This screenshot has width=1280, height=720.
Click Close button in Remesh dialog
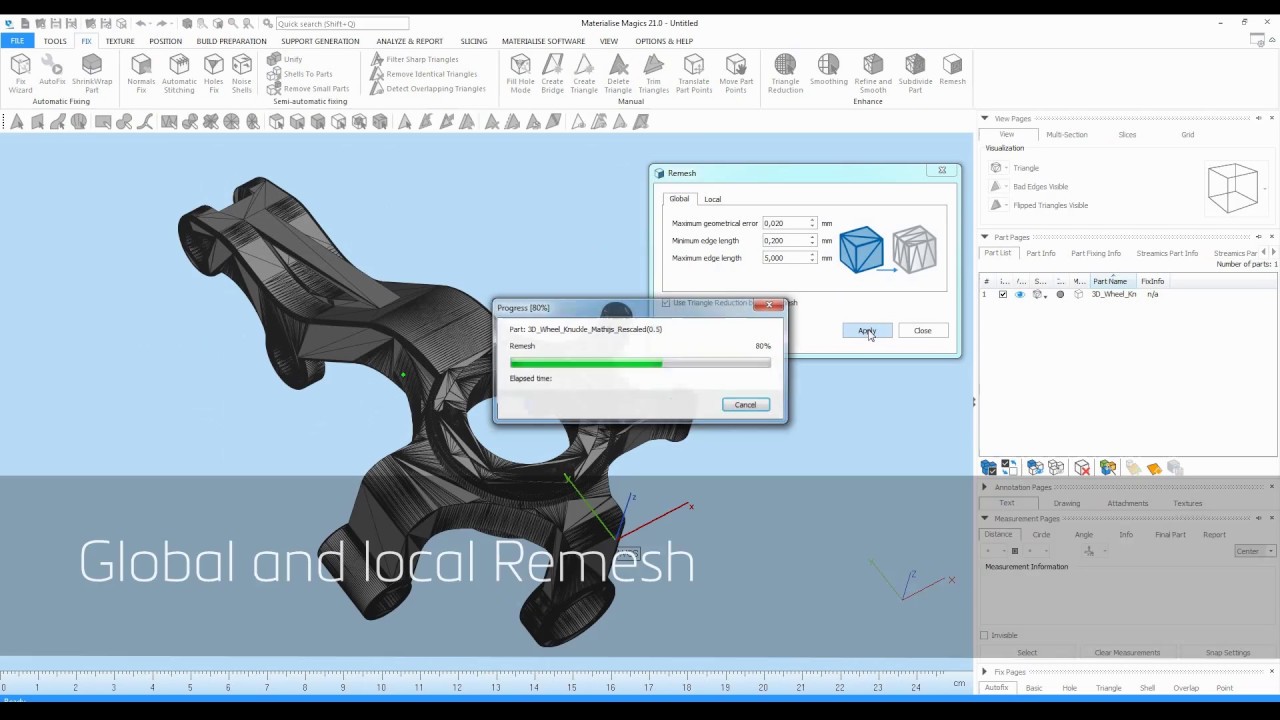922,330
